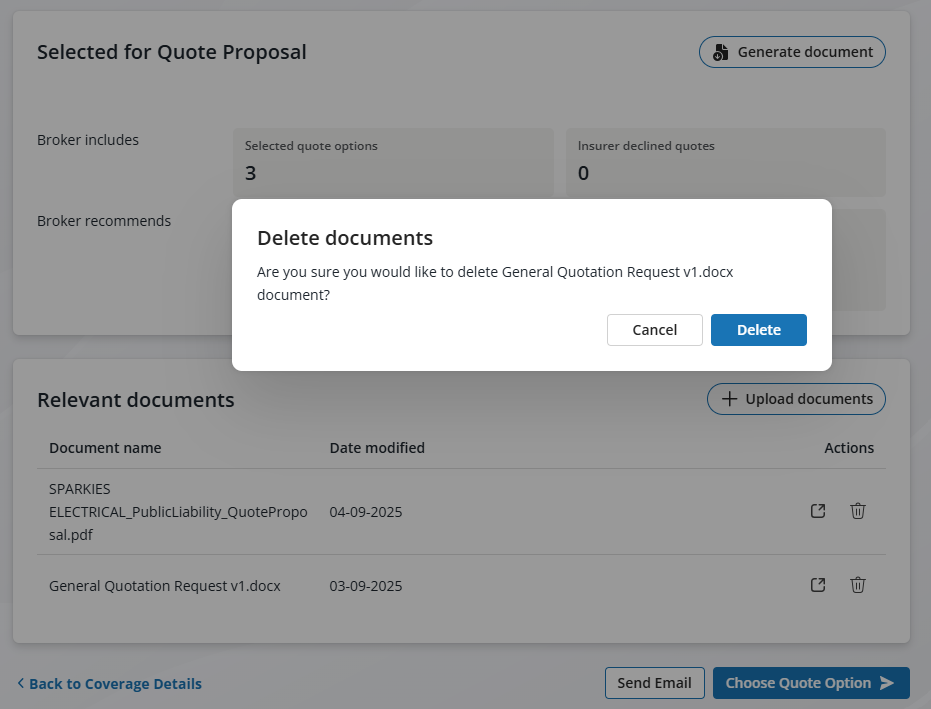This screenshot has height=709, width=931.
Task: Click the 04-09-2025 modified date
Action: [366, 512]
